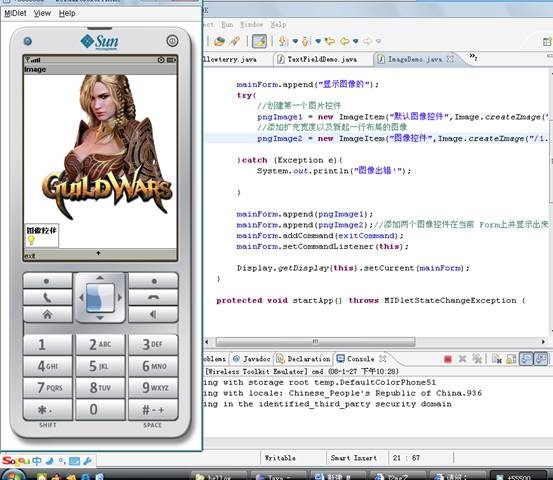Screen dimensions: 553x480
Task: Open the emulator Help menu
Action: coord(67,13)
